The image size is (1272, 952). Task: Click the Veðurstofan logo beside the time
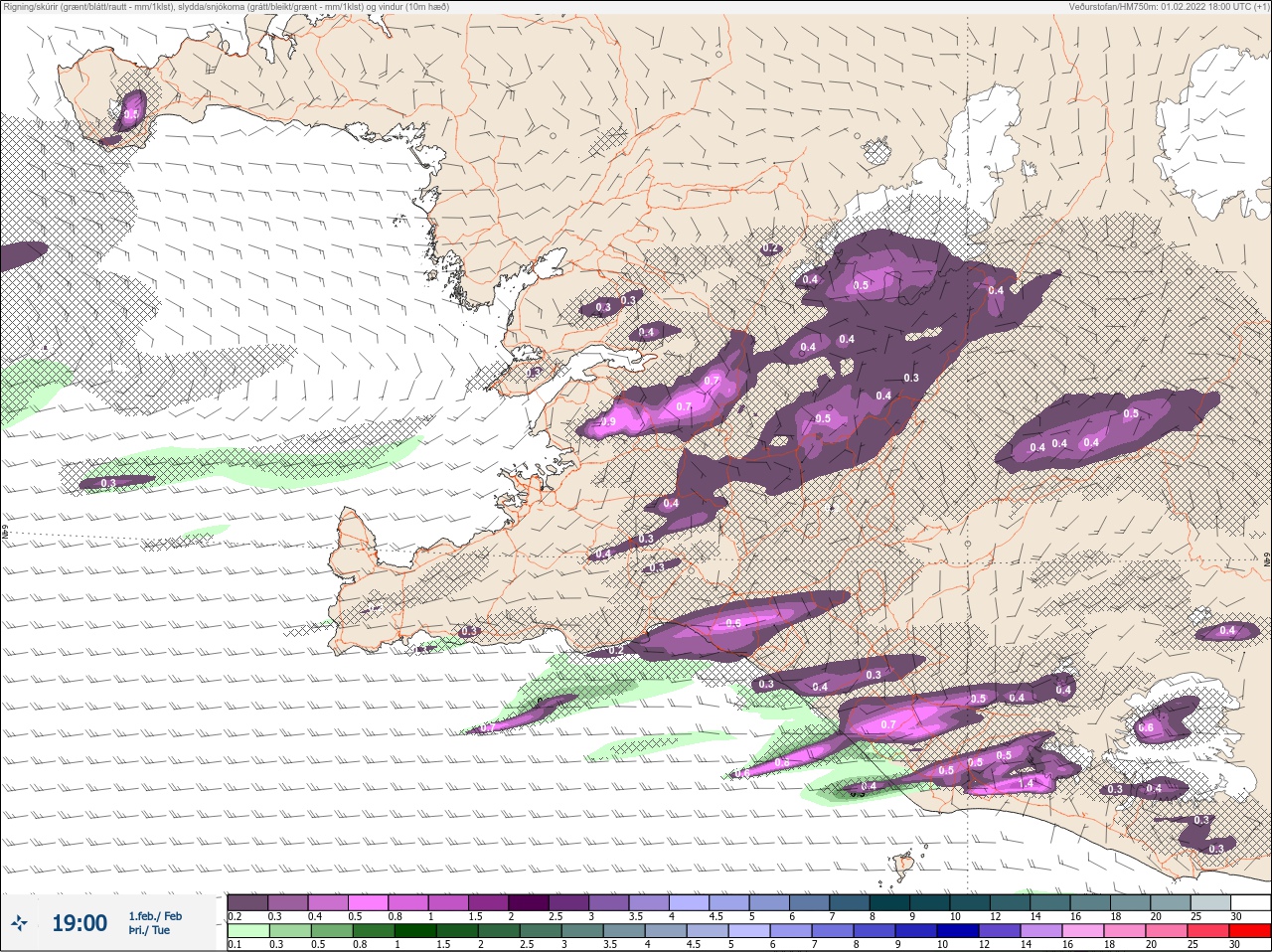[19, 924]
